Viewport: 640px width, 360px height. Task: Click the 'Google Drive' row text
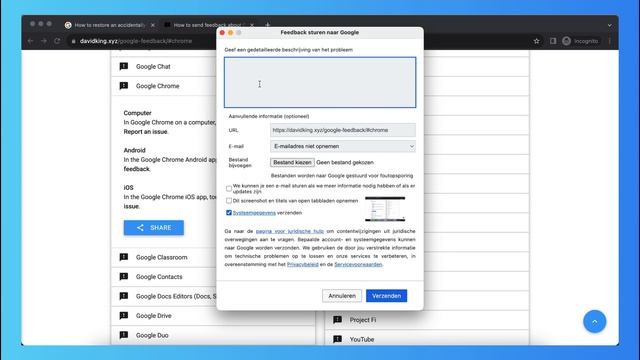pyautogui.click(x=153, y=316)
